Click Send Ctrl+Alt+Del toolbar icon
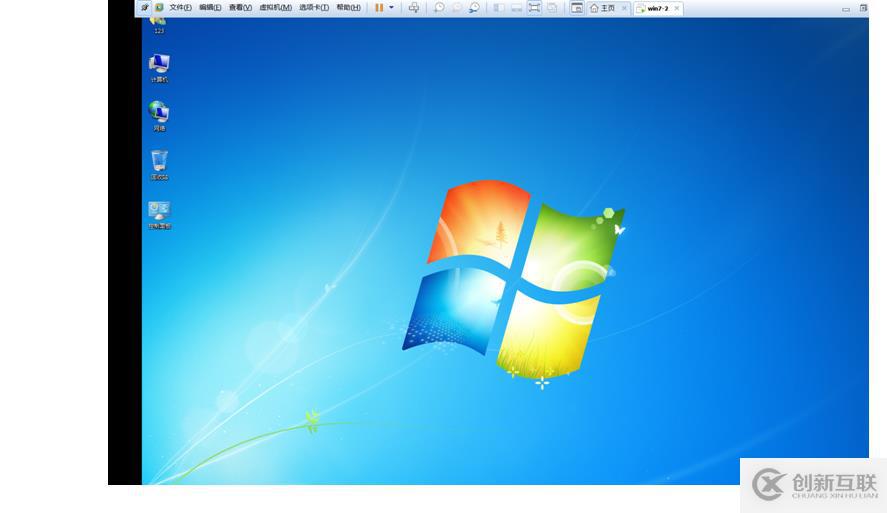This screenshot has height=513, width=887. click(414, 8)
